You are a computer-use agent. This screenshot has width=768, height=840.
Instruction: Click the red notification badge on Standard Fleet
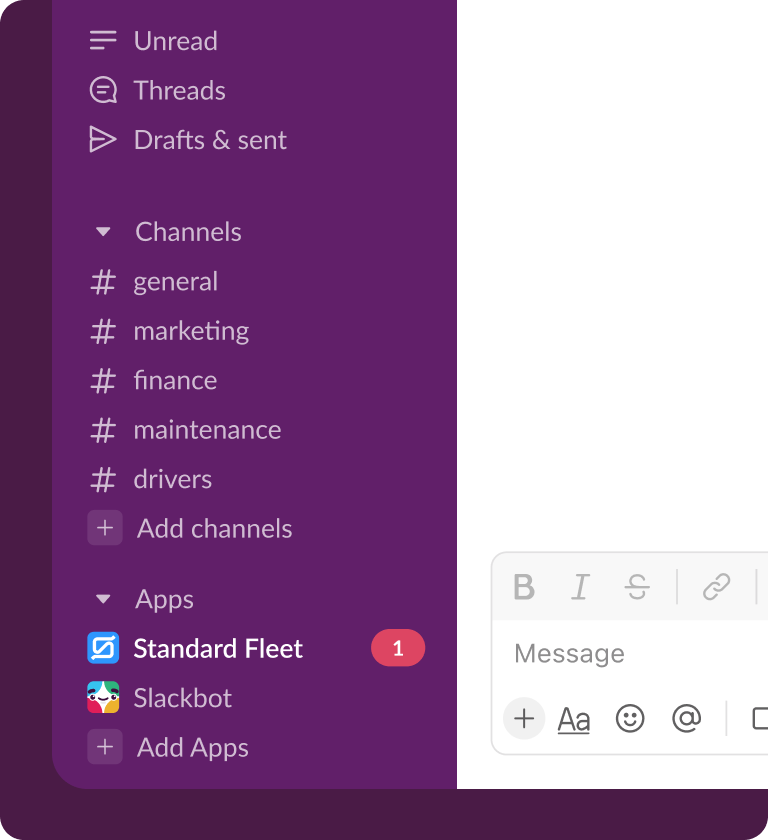click(397, 648)
